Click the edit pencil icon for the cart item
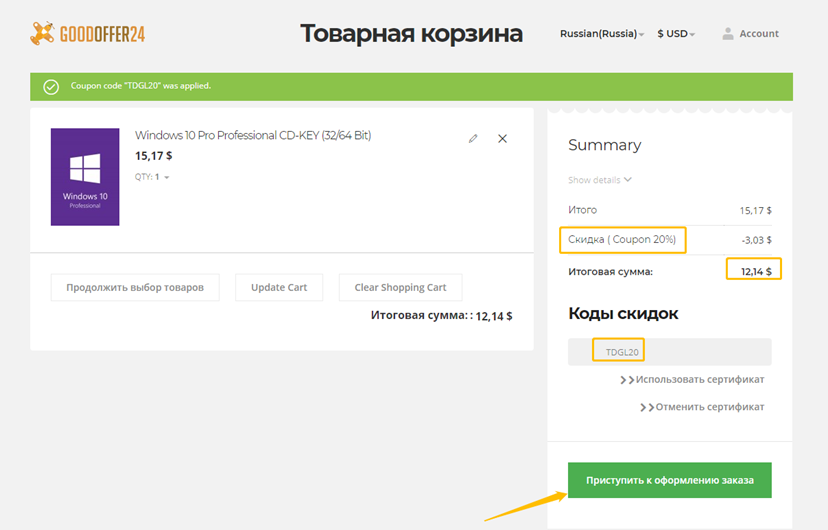This screenshot has height=530, width=828. [473, 139]
